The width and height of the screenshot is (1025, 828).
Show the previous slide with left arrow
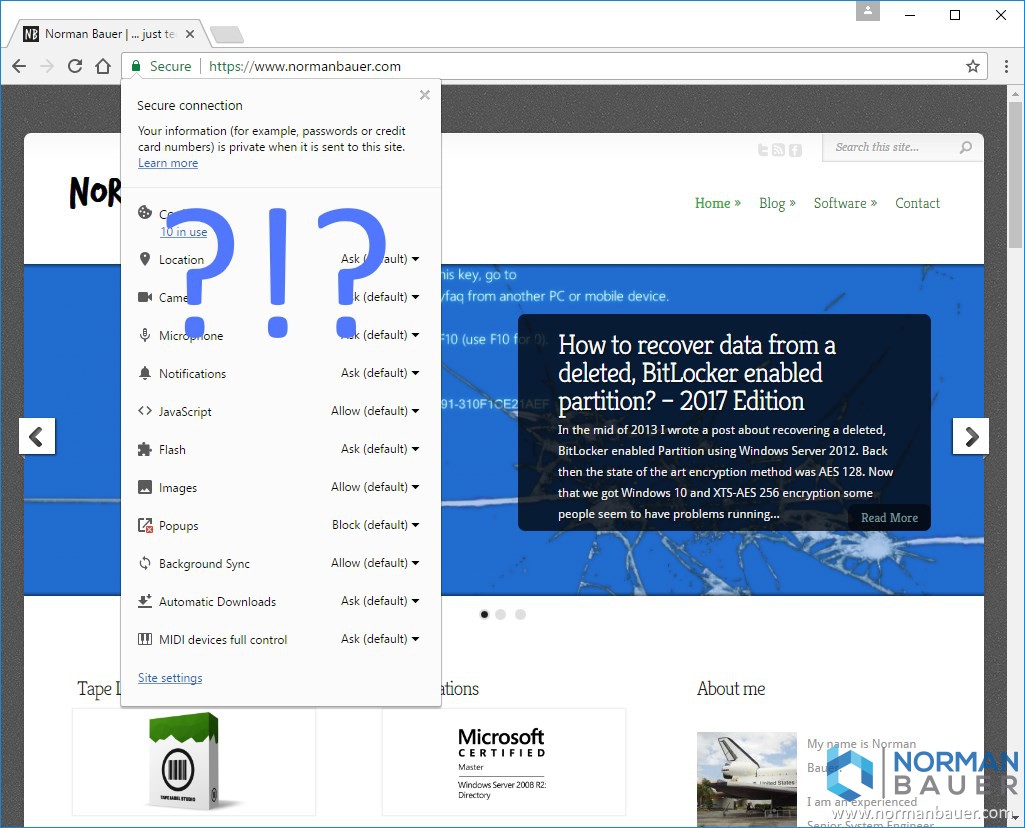pyautogui.click(x=37, y=436)
